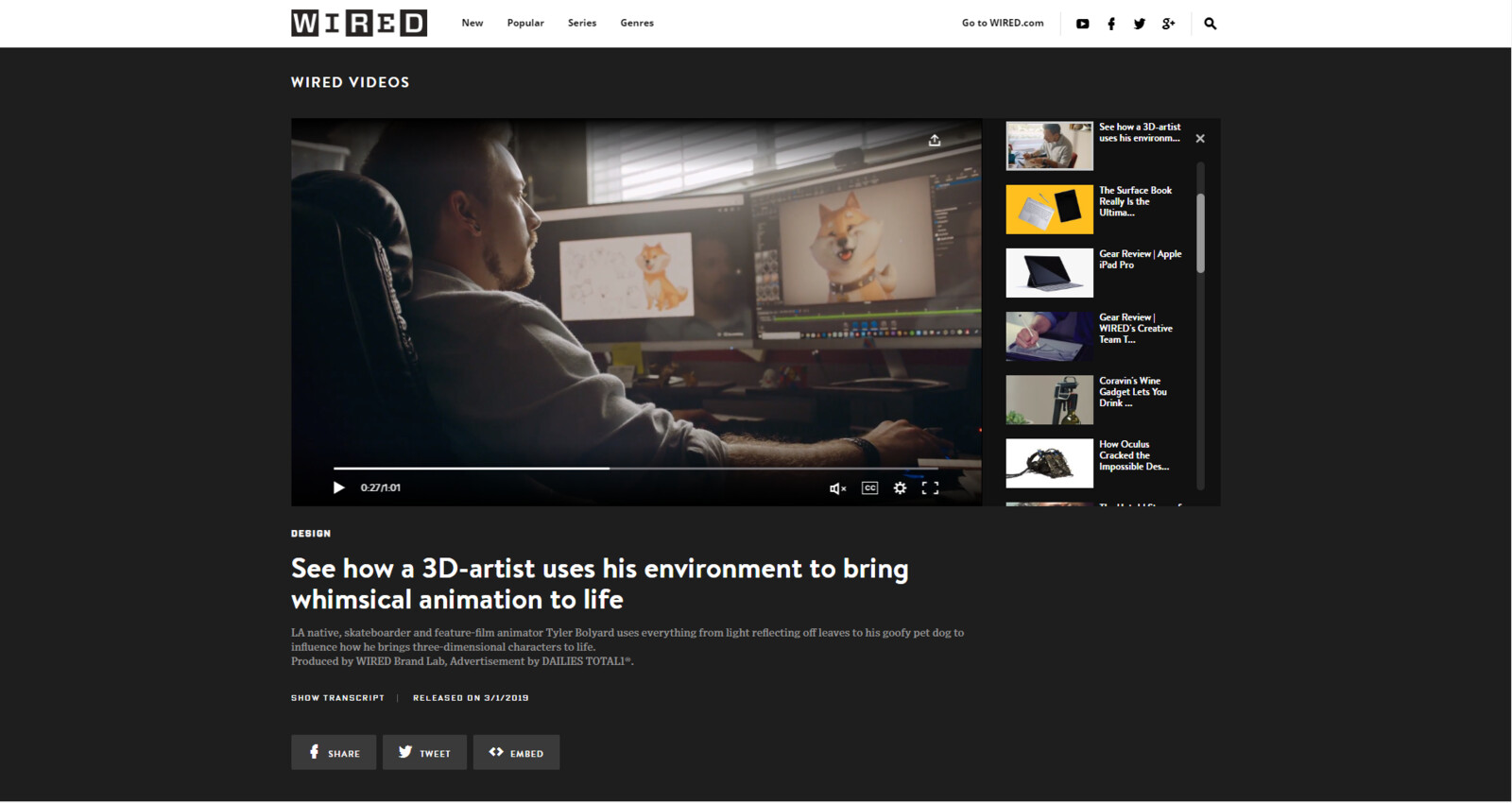Viewport: 1512px width, 803px height.
Task: Open the Popular menu item
Action: pyautogui.click(x=525, y=23)
